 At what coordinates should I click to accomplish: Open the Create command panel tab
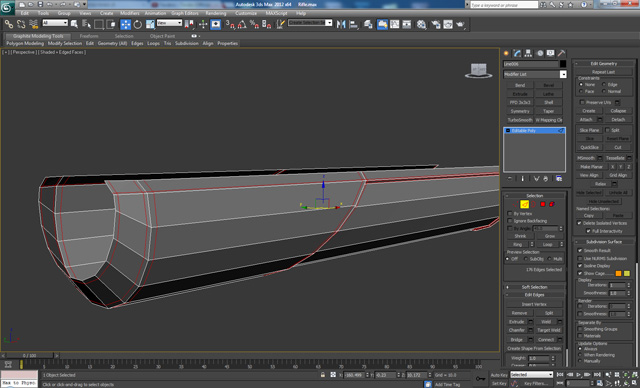507,53
